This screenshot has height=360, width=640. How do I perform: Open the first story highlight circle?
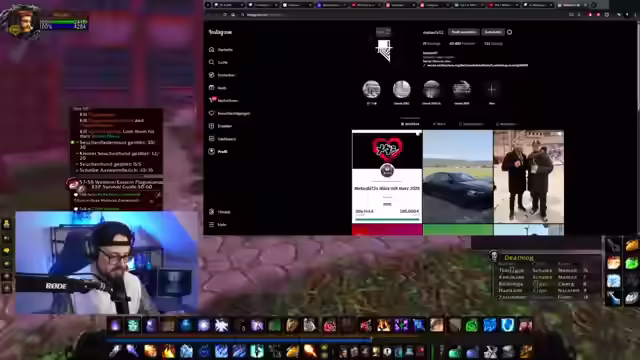click(x=371, y=89)
